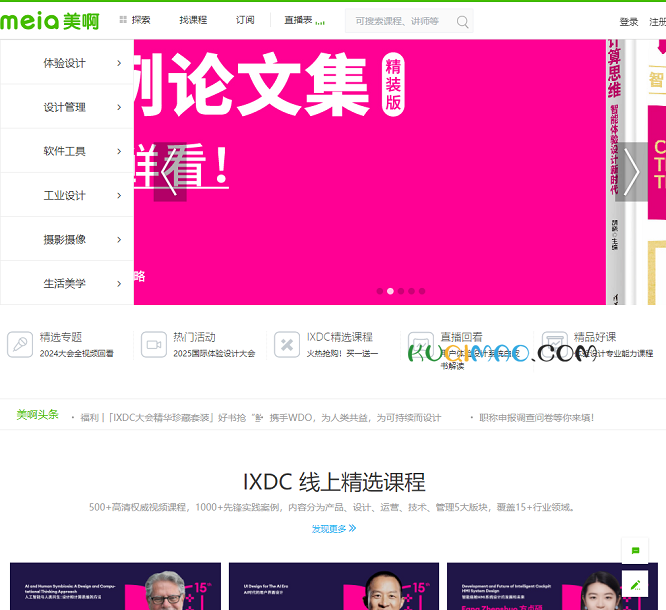This screenshot has width=666, height=610.
Task: Click 美啊头条 label
Action: [x=37, y=415]
